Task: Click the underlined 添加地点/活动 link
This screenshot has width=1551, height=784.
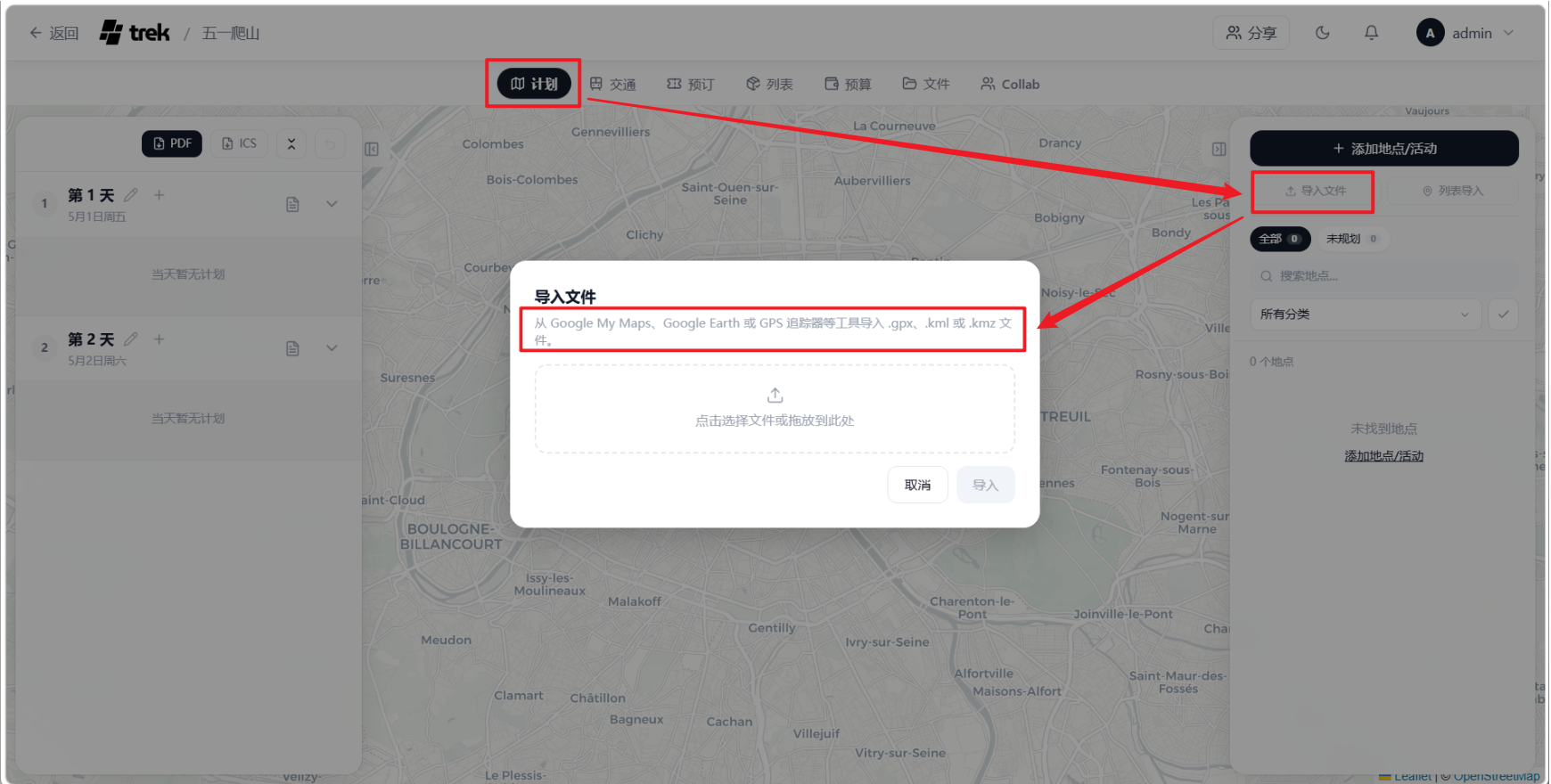Action: (1384, 456)
